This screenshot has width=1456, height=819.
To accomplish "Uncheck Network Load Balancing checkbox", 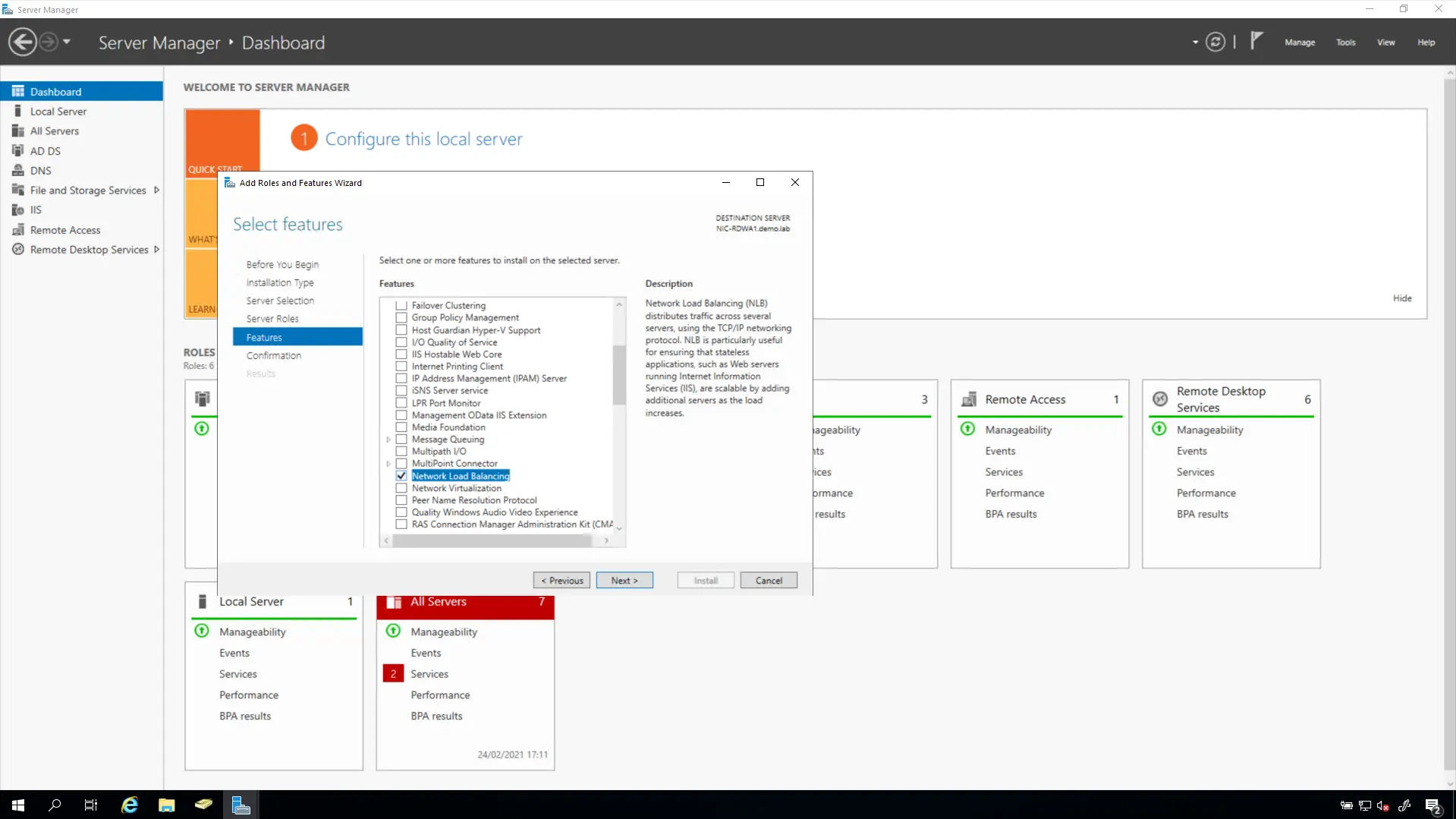I will (x=401, y=475).
